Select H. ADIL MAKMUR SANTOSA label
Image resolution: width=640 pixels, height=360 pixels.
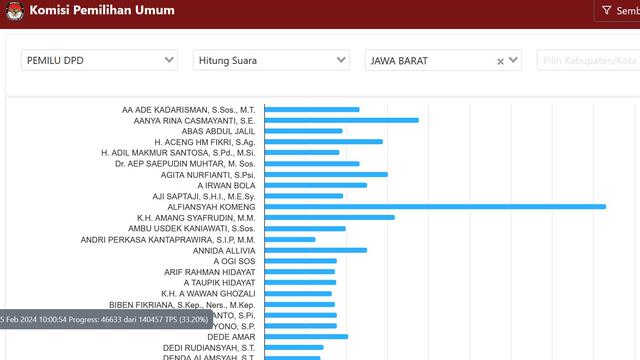pyautogui.click(x=178, y=153)
